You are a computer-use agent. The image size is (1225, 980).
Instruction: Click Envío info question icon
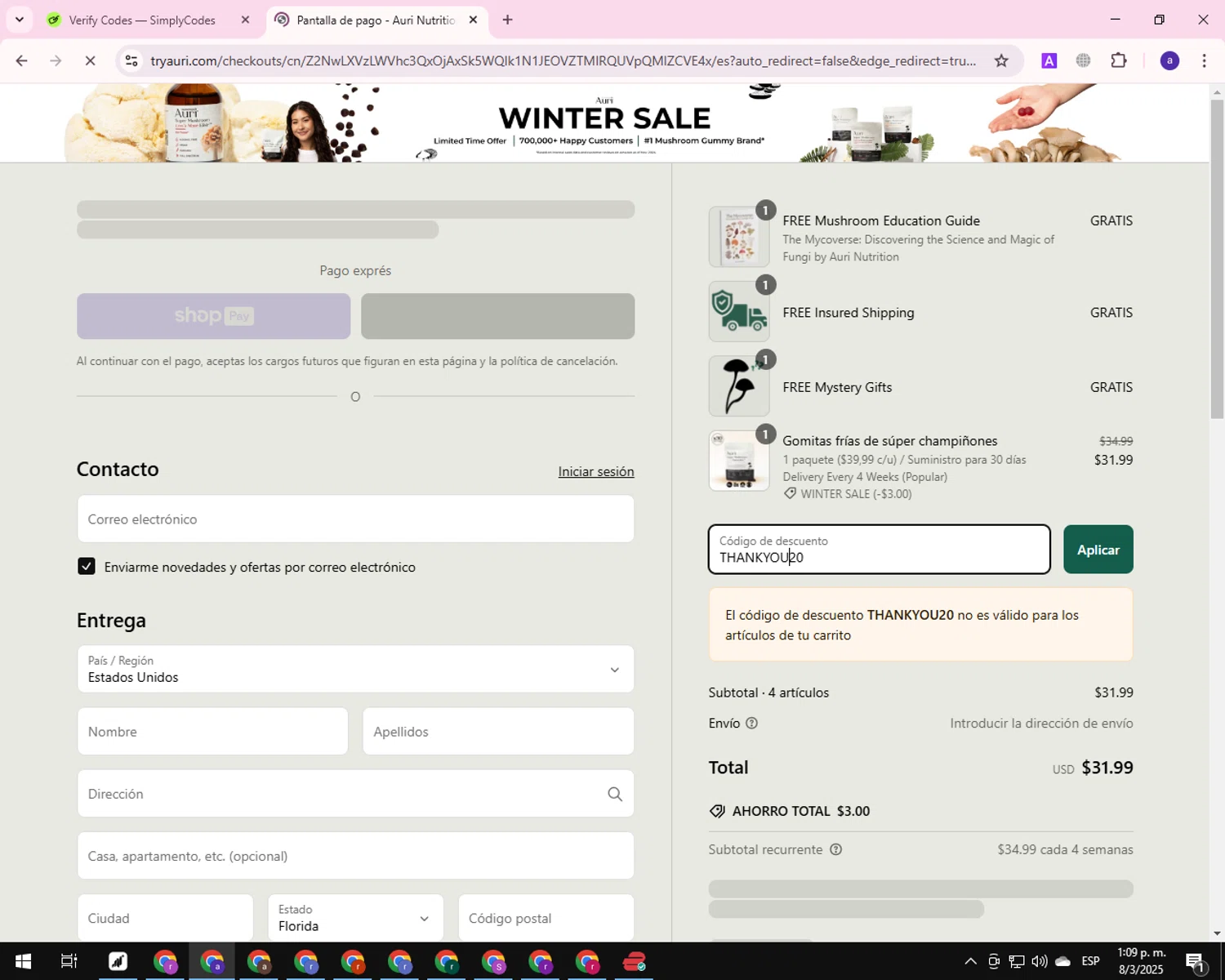[x=752, y=723]
